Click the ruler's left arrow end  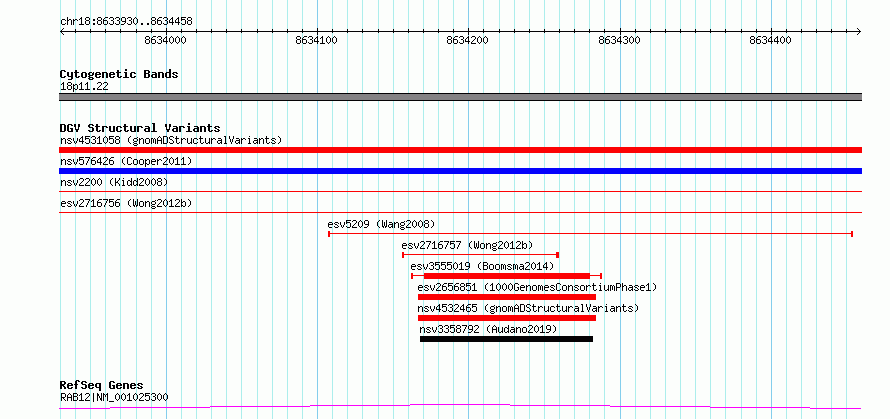62,32
